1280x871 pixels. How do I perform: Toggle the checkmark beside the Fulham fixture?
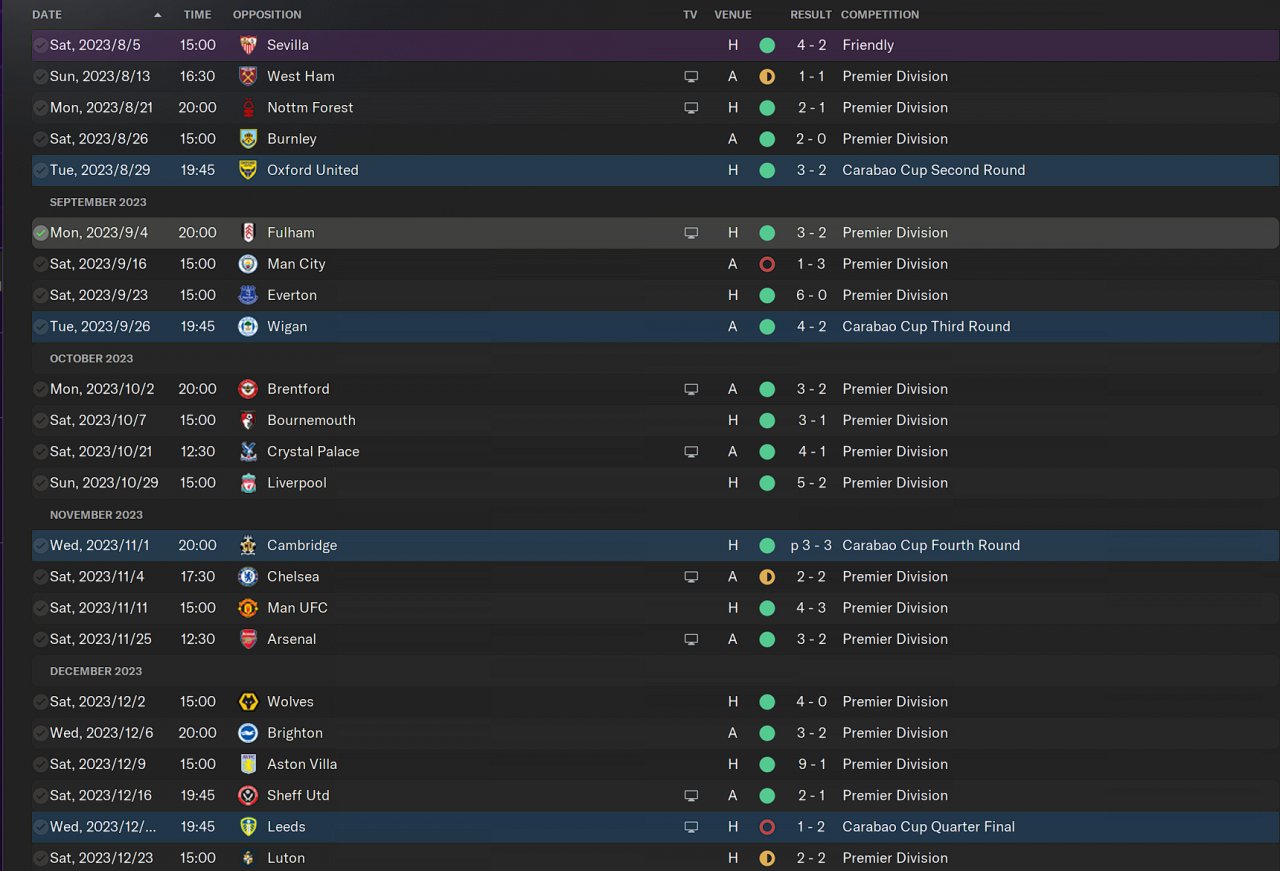tap(41, 233)
